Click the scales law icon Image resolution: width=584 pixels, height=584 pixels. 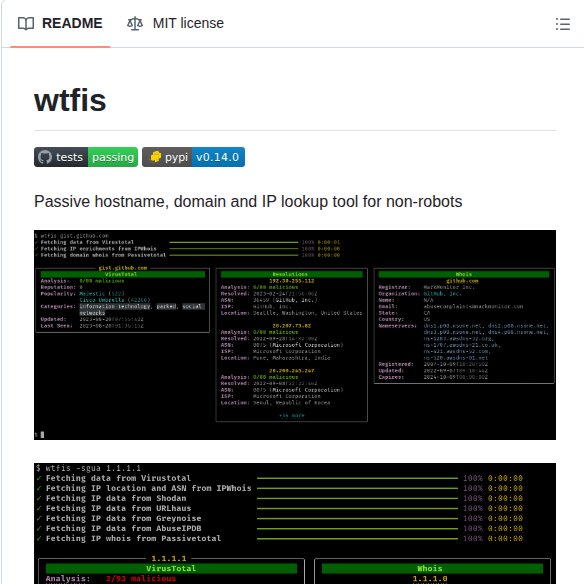click(x=135, y=23)
